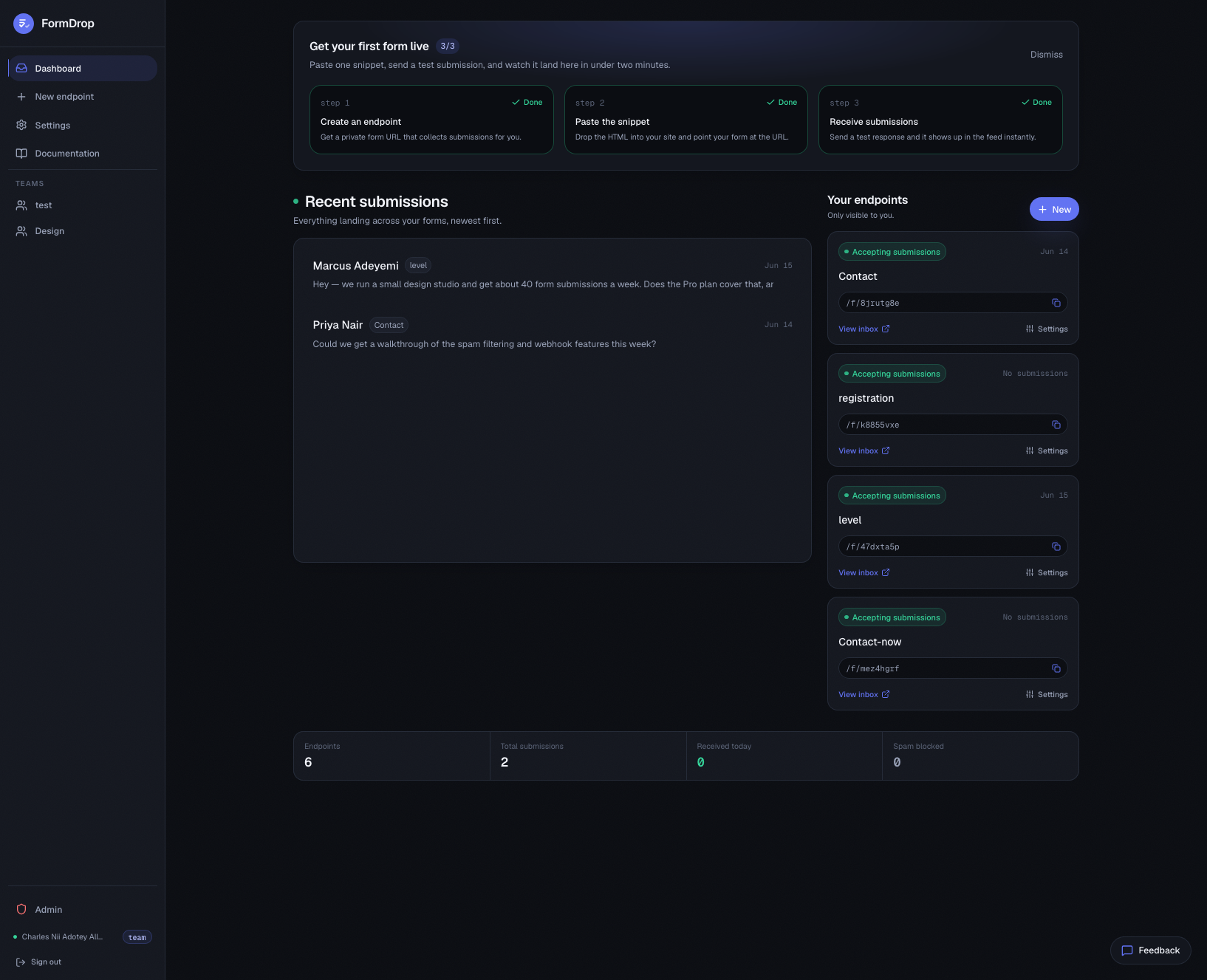1207x980 pixels.
Task: Click the people icon beside test
Action: click(21, 205)
